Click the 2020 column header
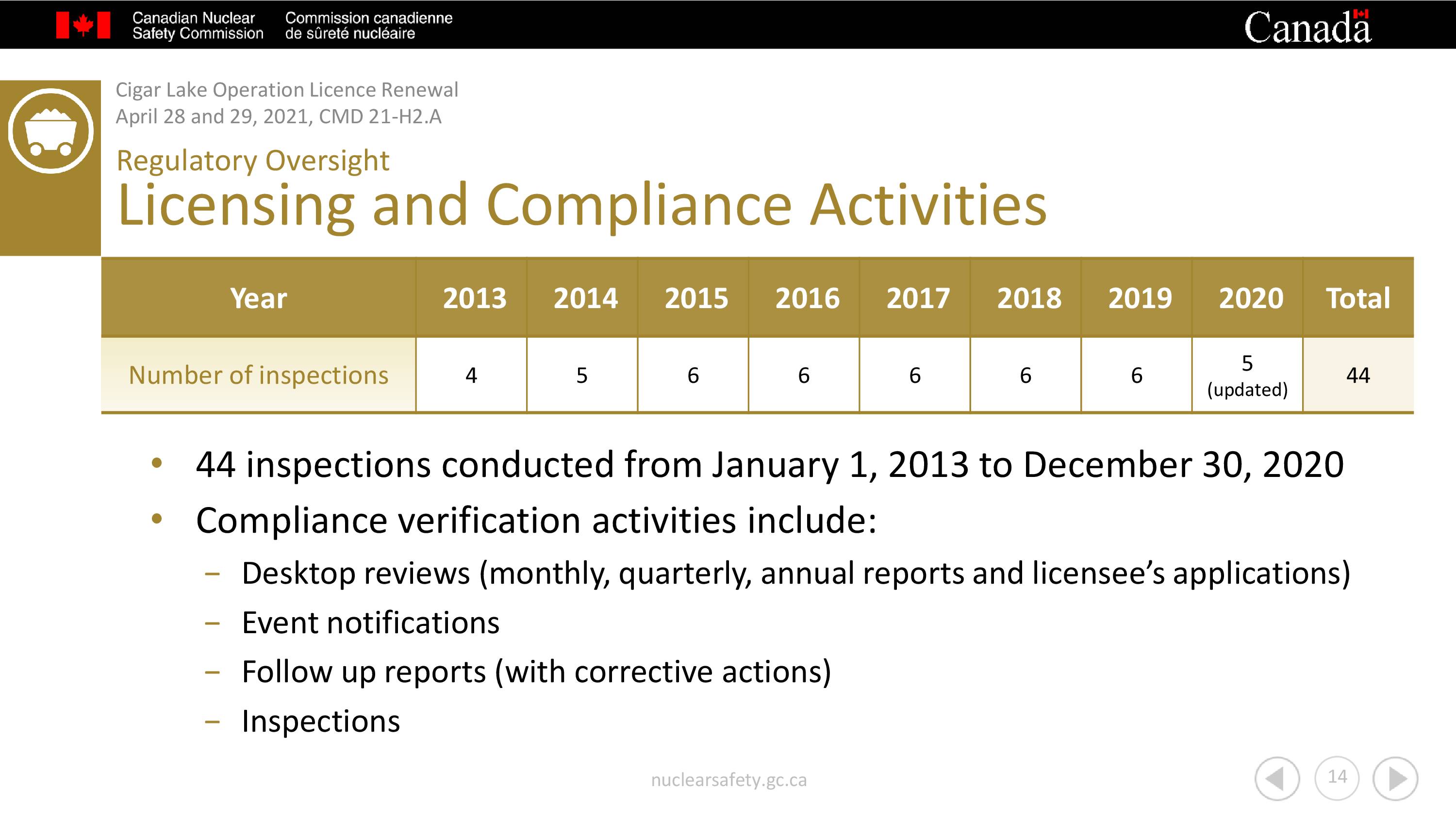The height and width of the screenshot is (819, 1456). [x=1247, y=298]
